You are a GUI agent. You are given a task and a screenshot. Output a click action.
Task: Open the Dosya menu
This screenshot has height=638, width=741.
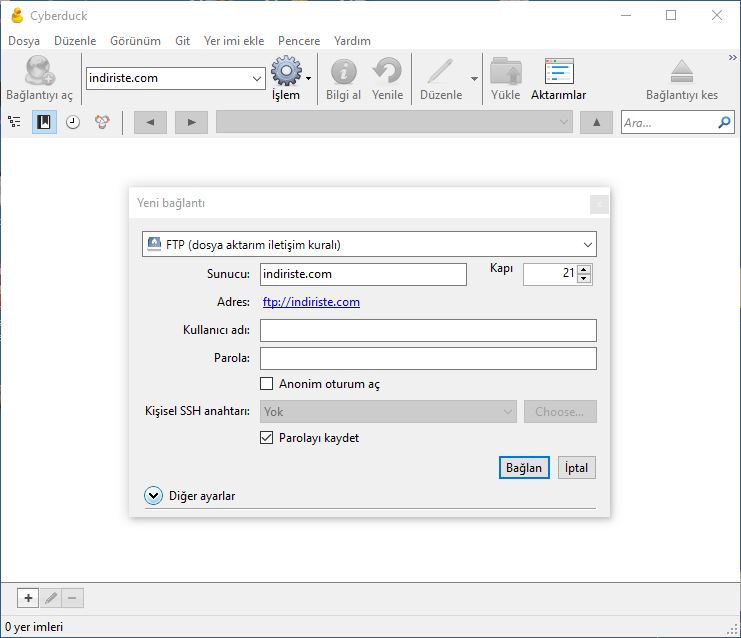coord(24,41)
